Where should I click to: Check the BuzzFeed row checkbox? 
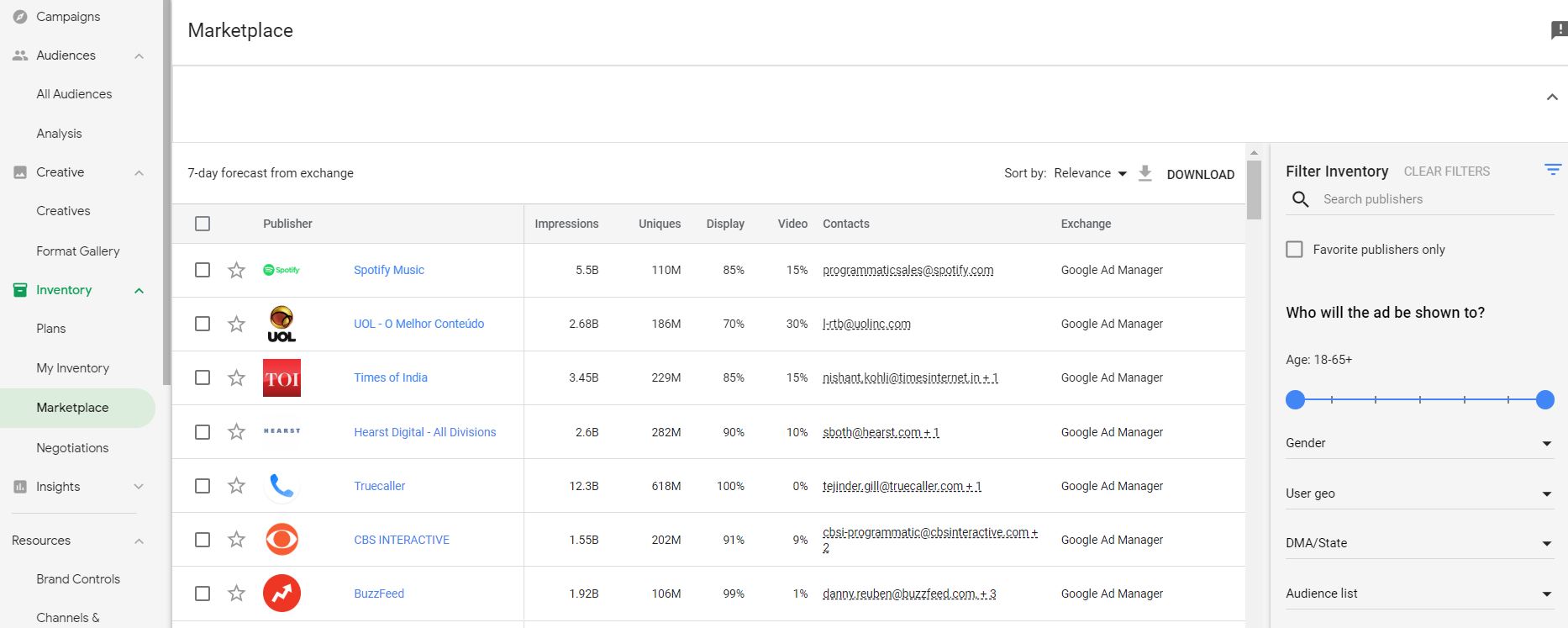coord(203,594)
